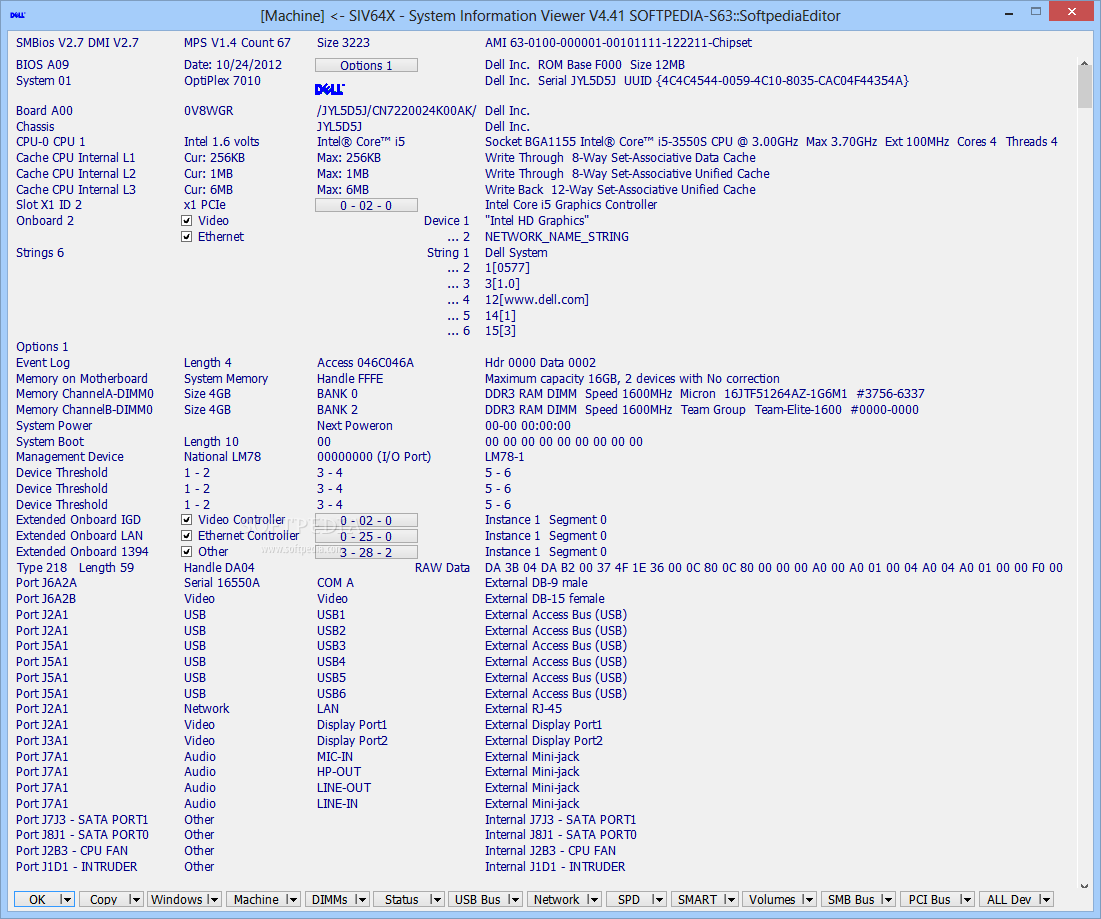Open the OK button dropdown arrow

(x=66, y=899)
